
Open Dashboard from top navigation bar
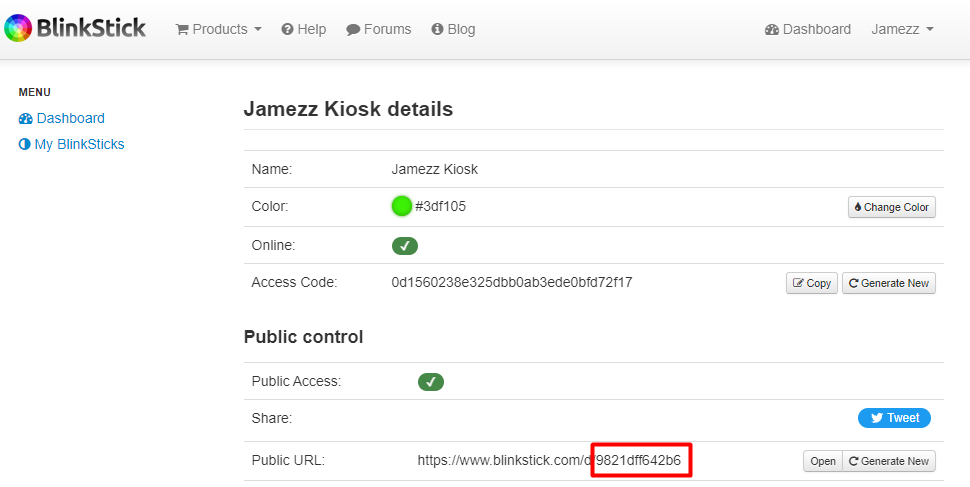[808, 29]
